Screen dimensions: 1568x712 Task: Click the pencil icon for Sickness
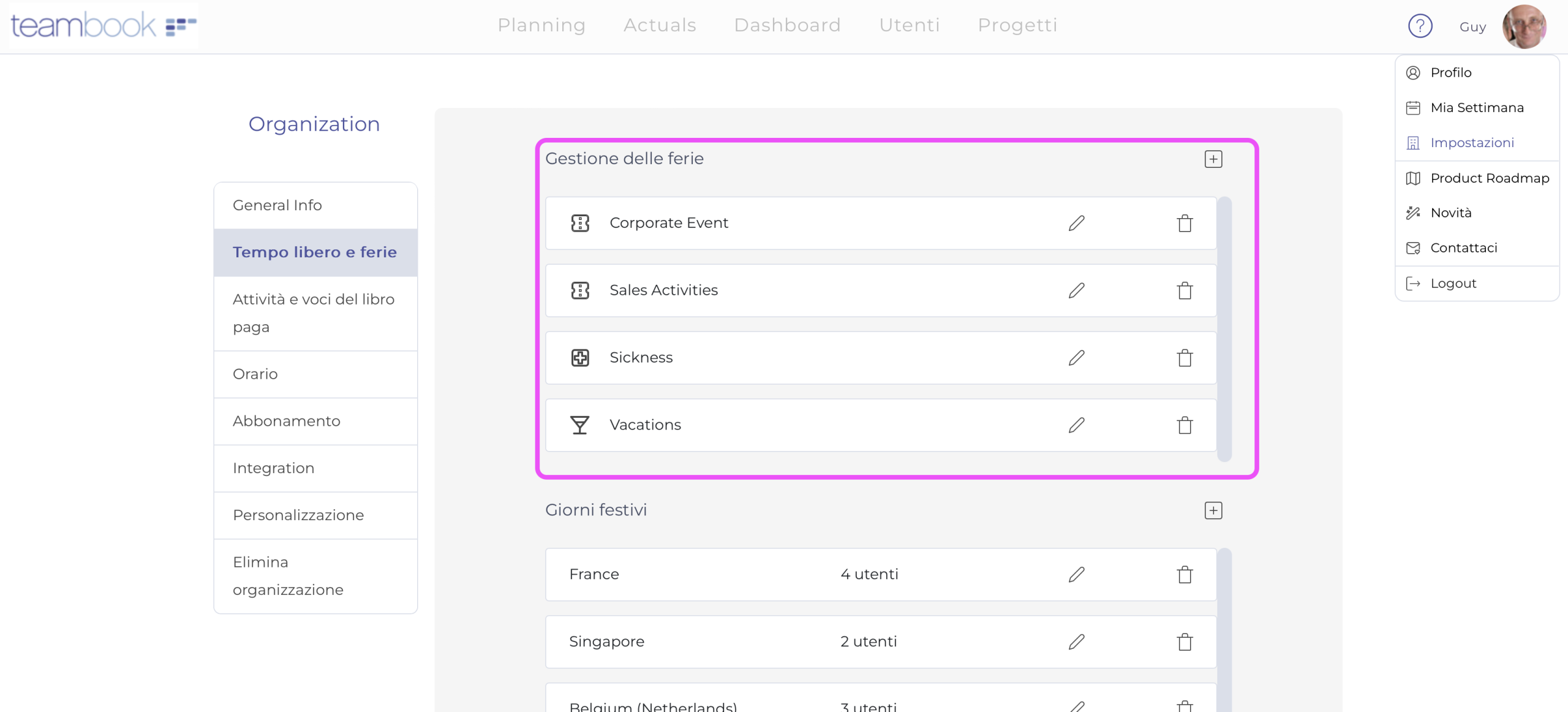pyautogui.click(x=1076, y=358)
